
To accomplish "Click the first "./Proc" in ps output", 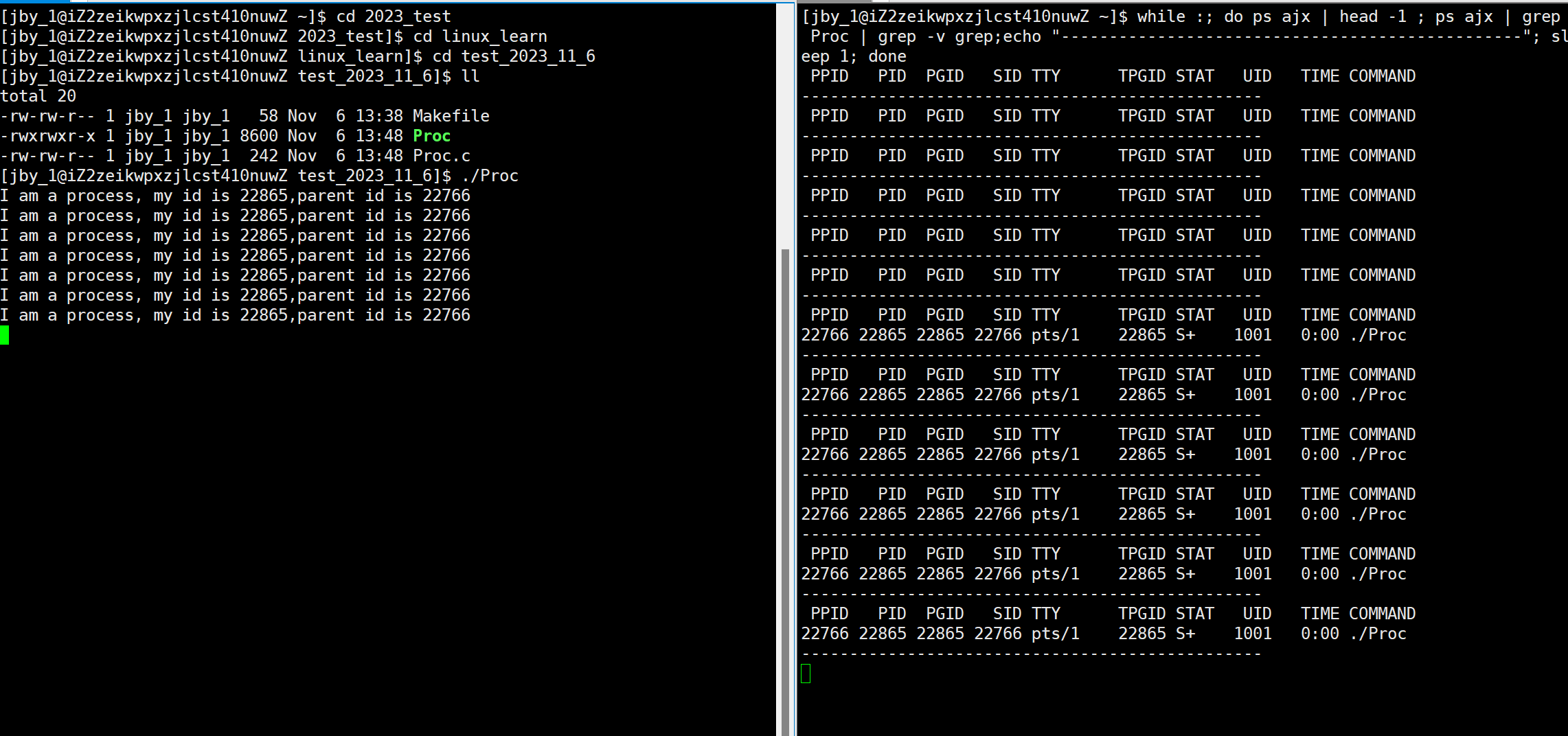I will [1378, 335].
